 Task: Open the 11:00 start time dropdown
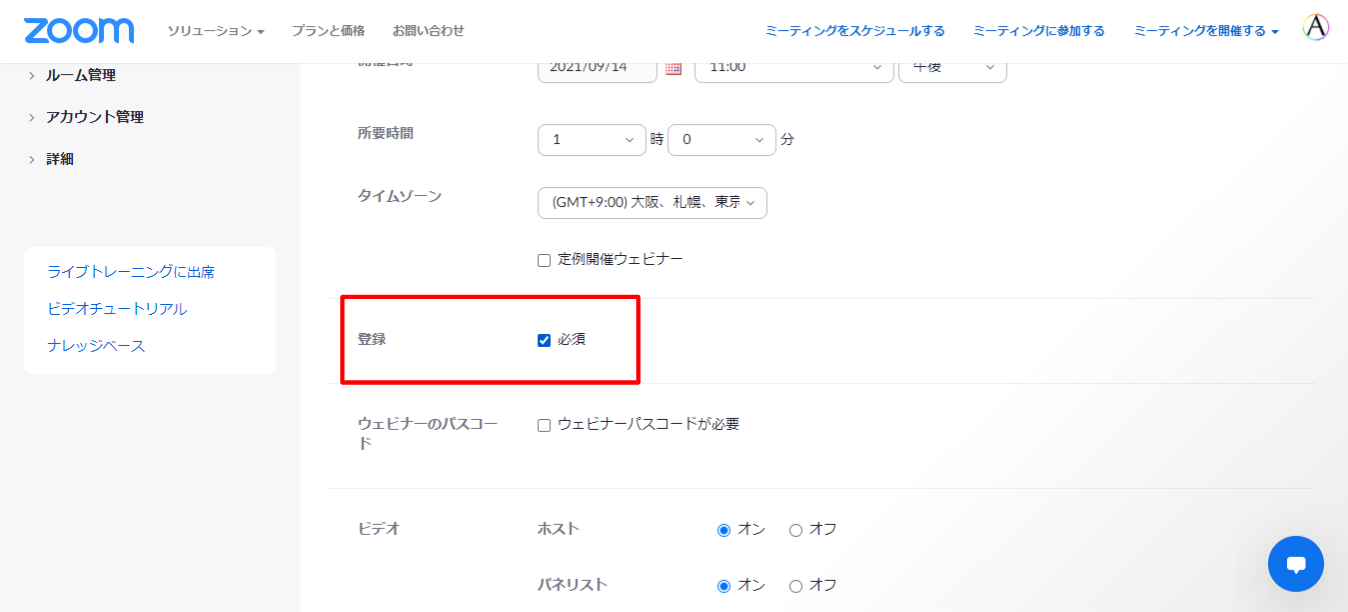pyautogui.click(x=793, y=68)
